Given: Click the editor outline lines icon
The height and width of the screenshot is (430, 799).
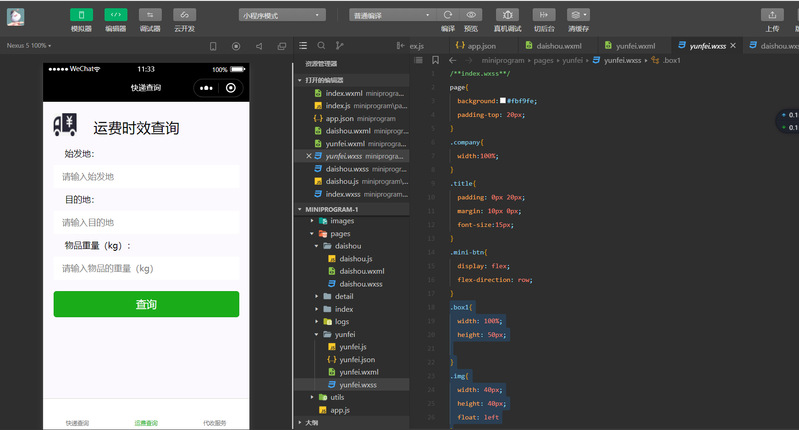Looking at the screenshot, I should click(419, 60).
